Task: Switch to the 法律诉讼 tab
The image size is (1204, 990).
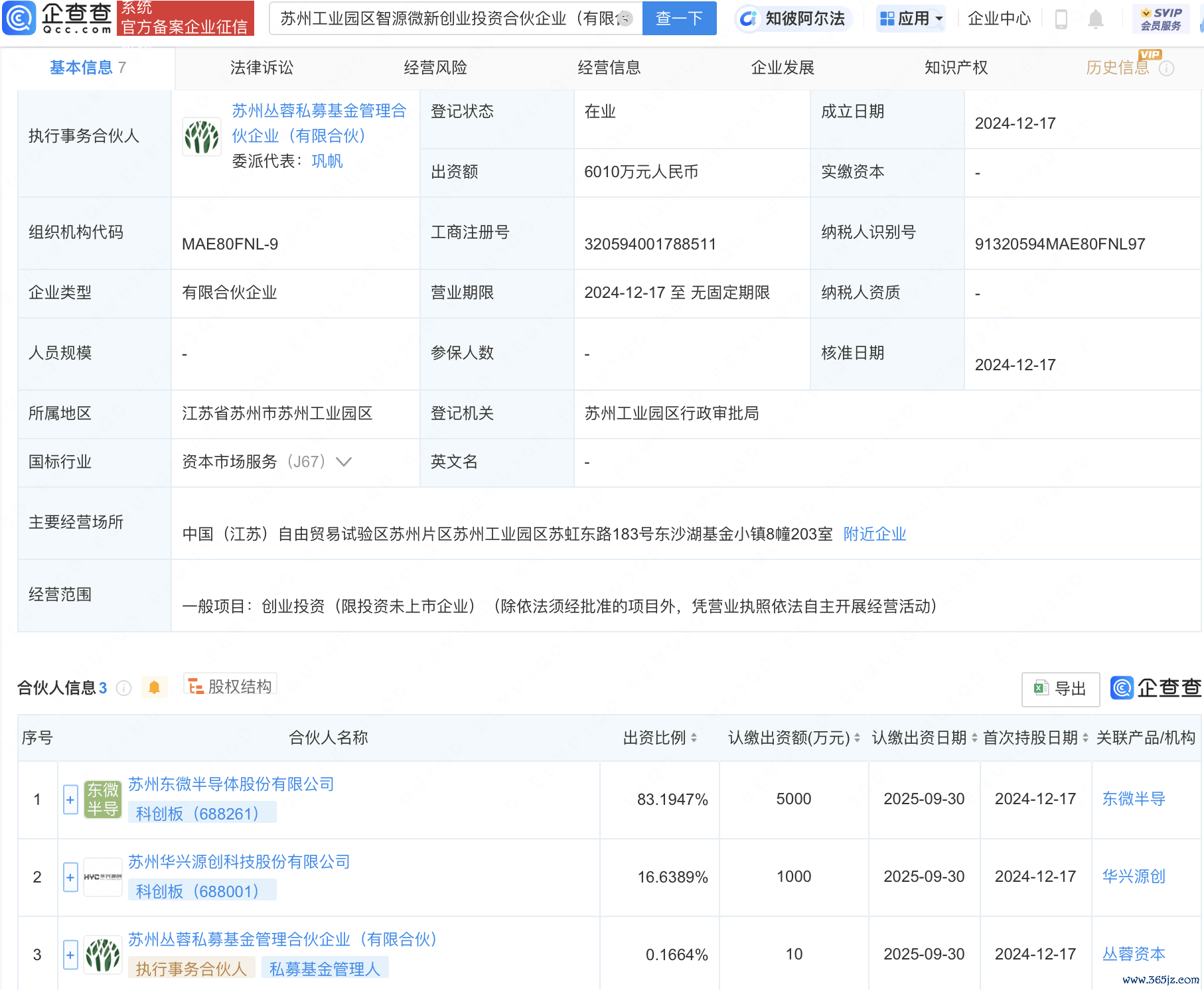Action: pos(262,68)
